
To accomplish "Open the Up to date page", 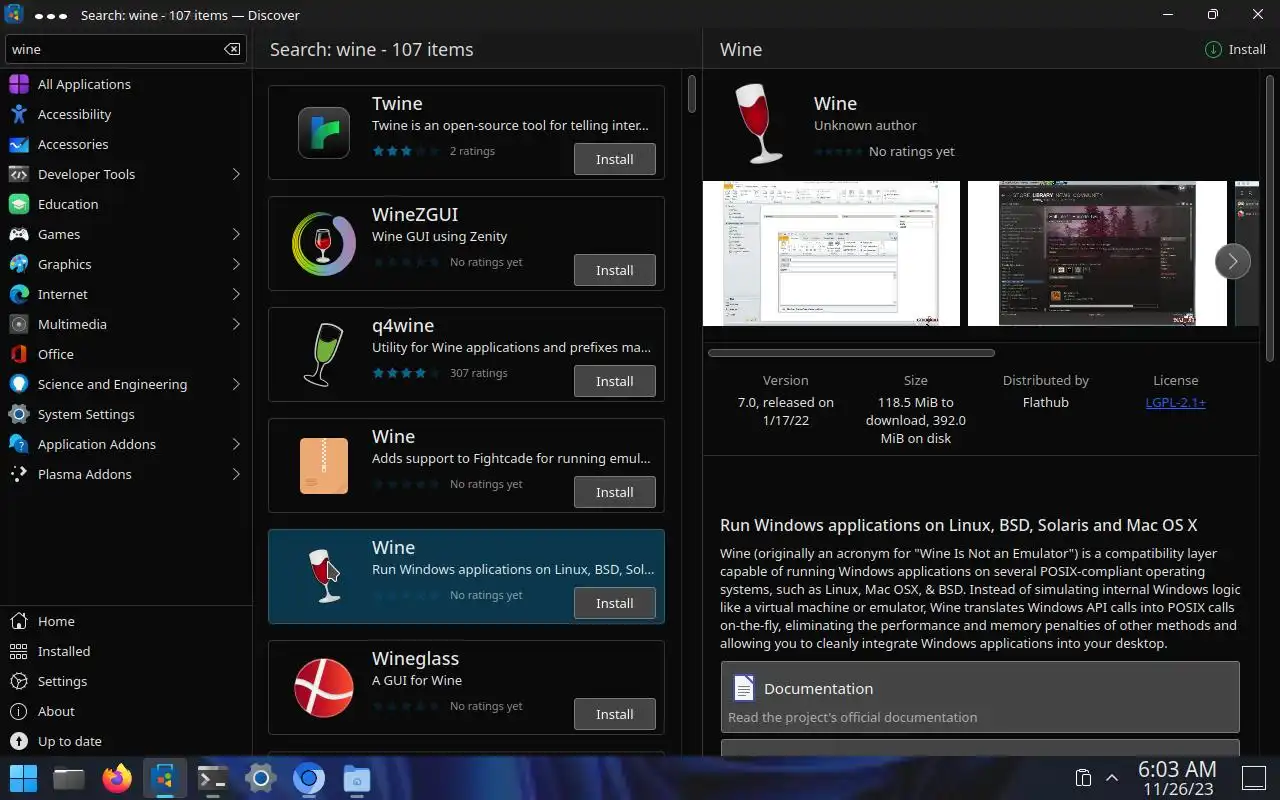I will pos(126,741).
